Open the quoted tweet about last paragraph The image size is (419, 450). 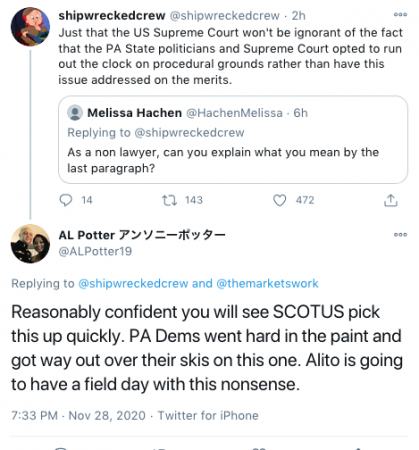(x=233, y=140)
